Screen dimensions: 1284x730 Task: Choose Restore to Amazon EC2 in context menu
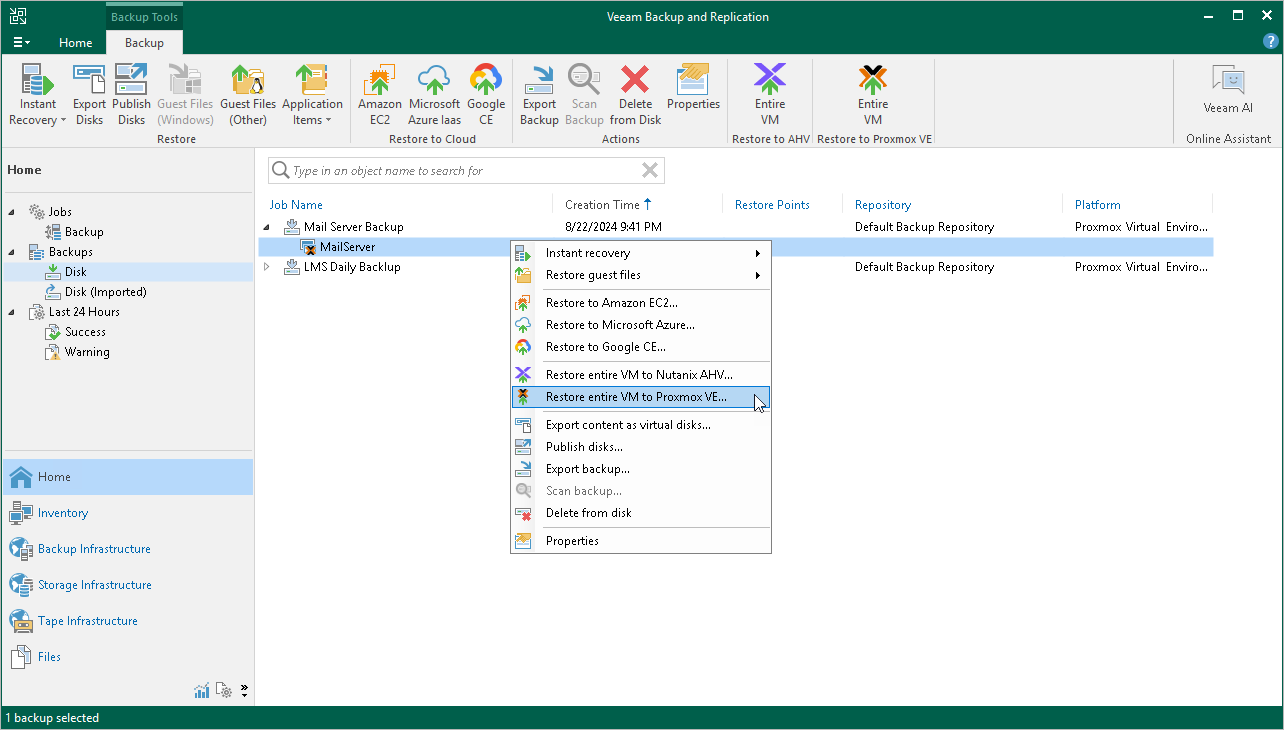(x=641, y=303)
